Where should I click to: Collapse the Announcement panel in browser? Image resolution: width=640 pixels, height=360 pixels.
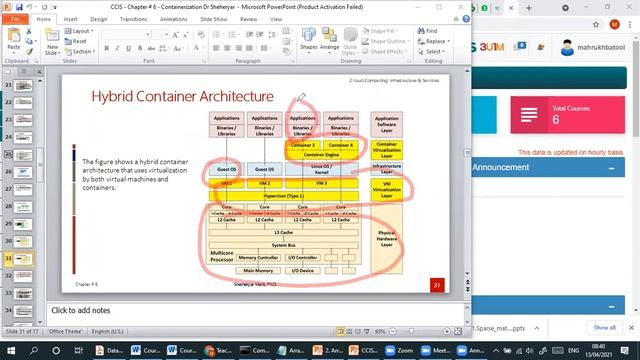pos(611,168)
